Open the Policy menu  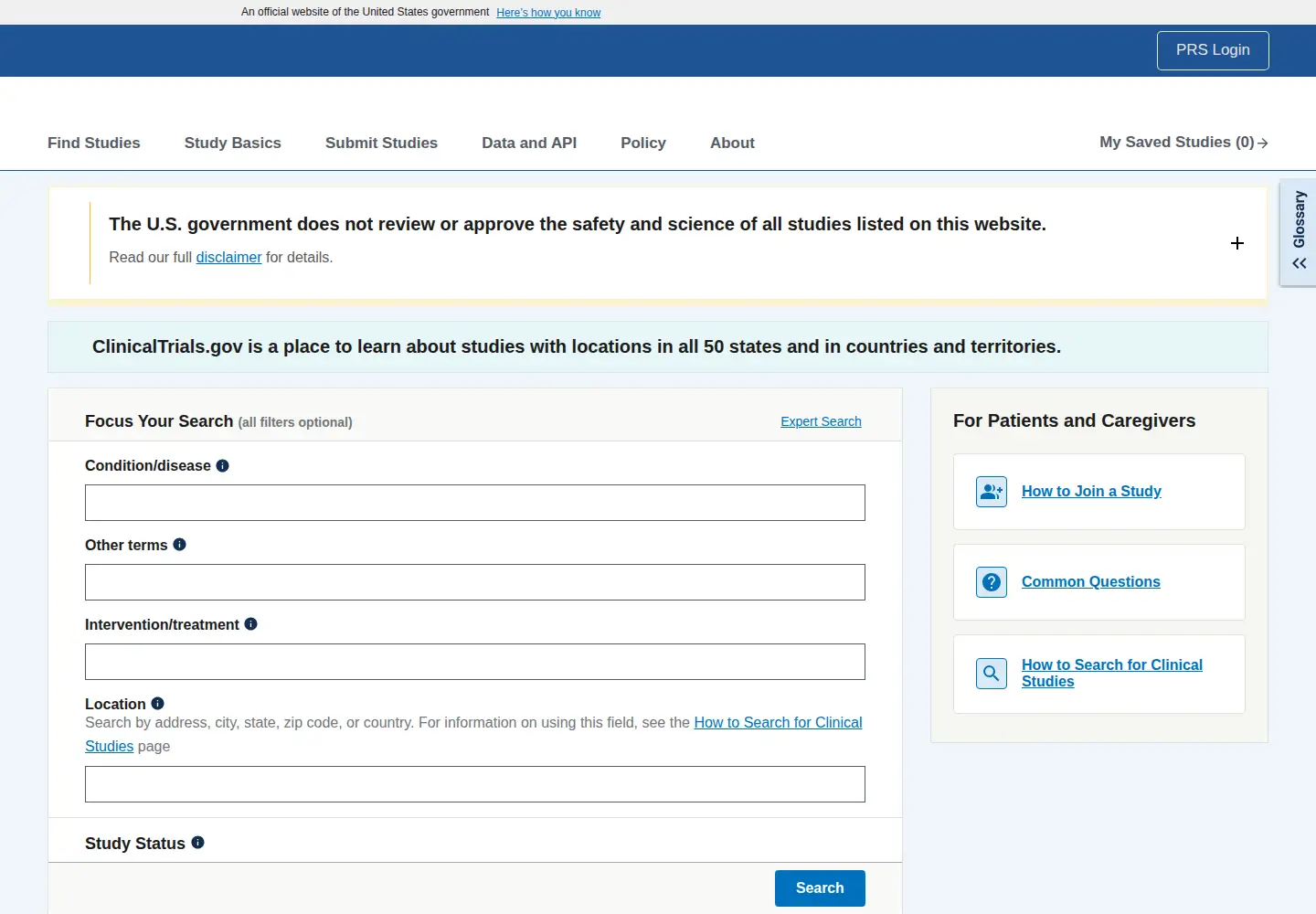tap(643, 143)
